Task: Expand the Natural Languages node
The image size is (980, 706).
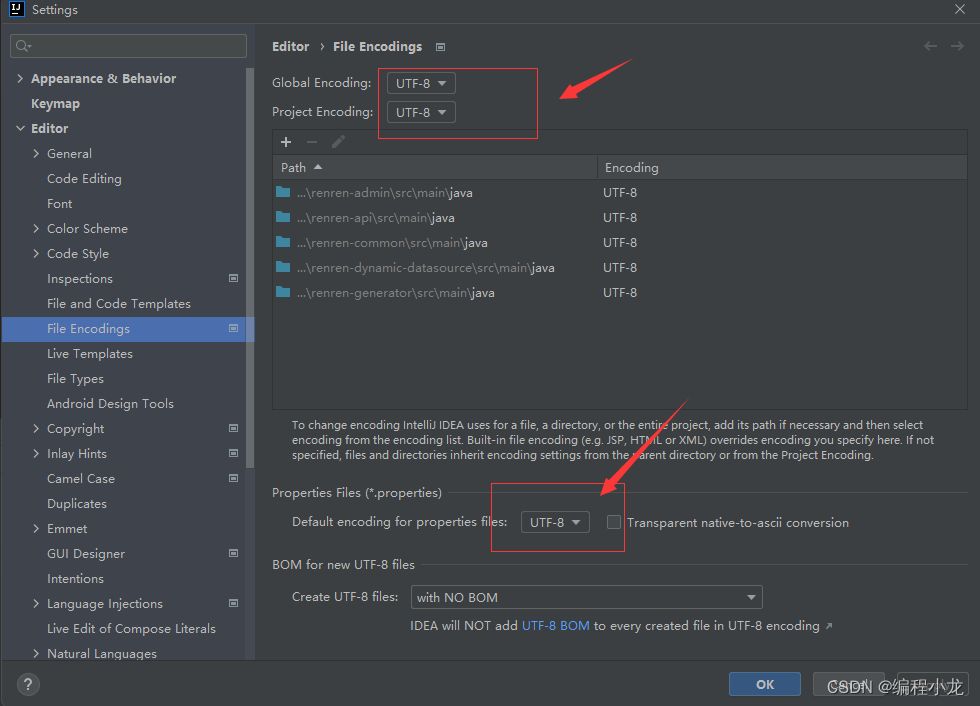Action: 36,653
